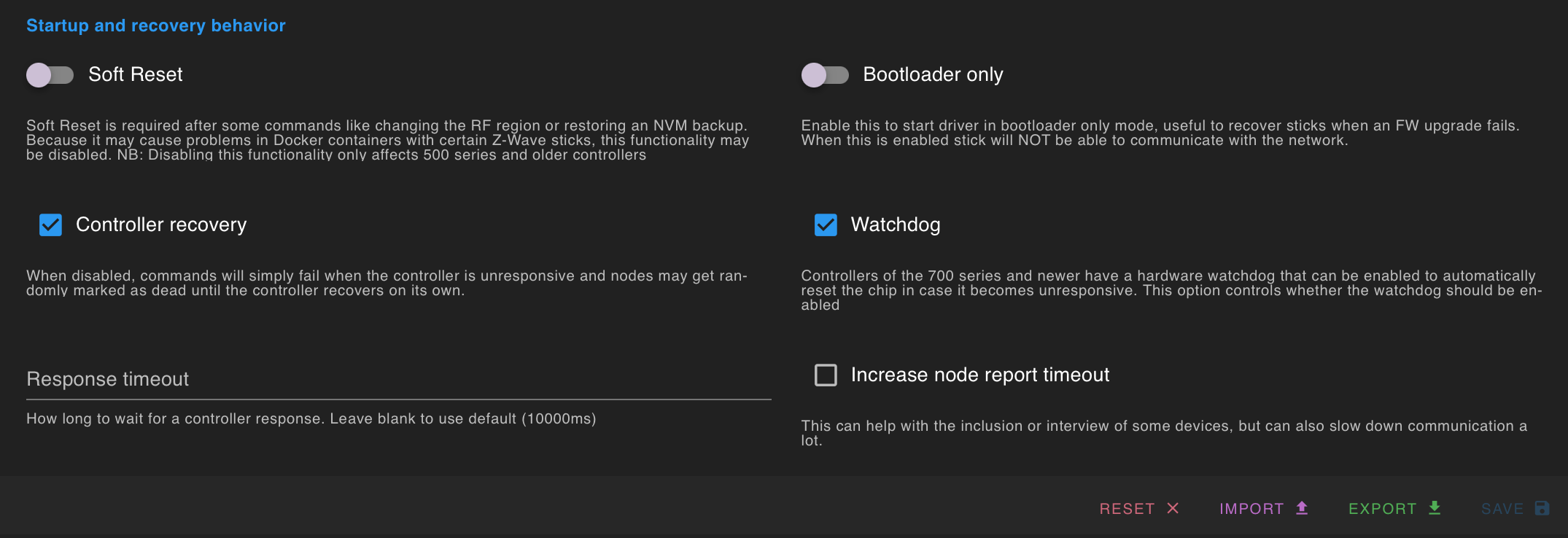Click the Watchdog label text
This screenshot has height=538, width=1568.
pyautogui.click(x=896, y=225)
